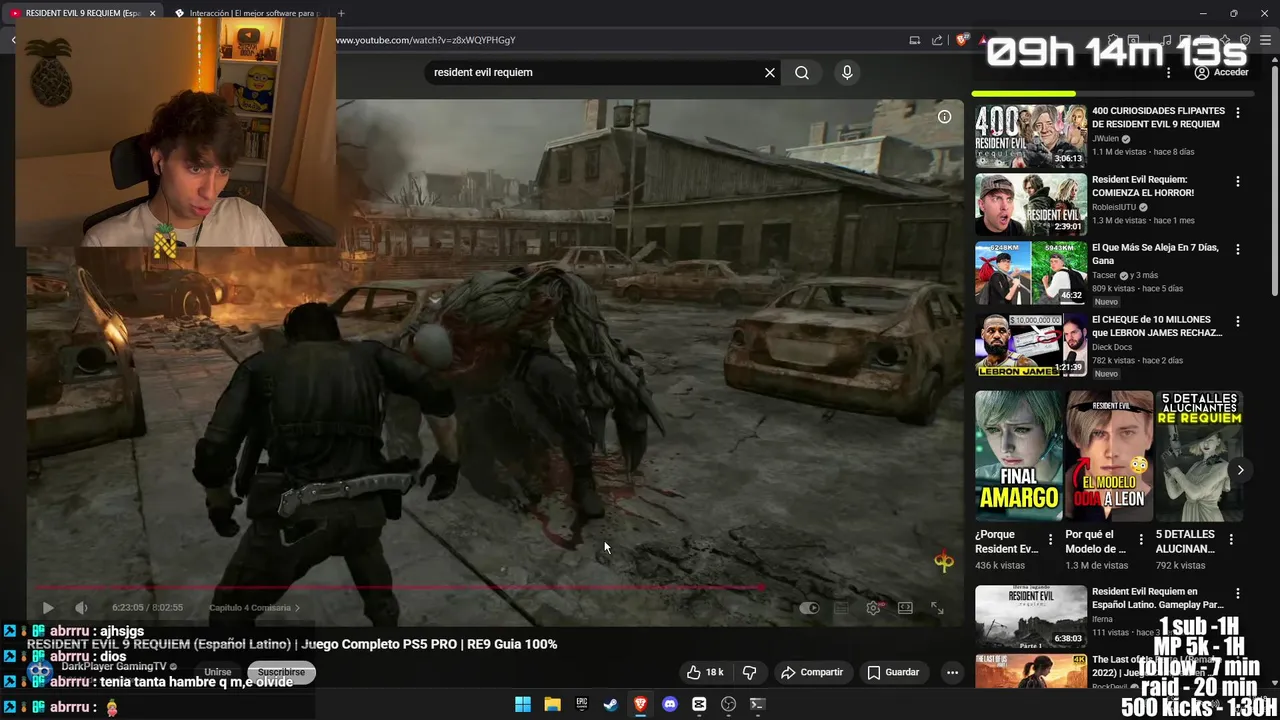
Task: Toggle the autoplay switch in the player
Action: click(809, 608)
